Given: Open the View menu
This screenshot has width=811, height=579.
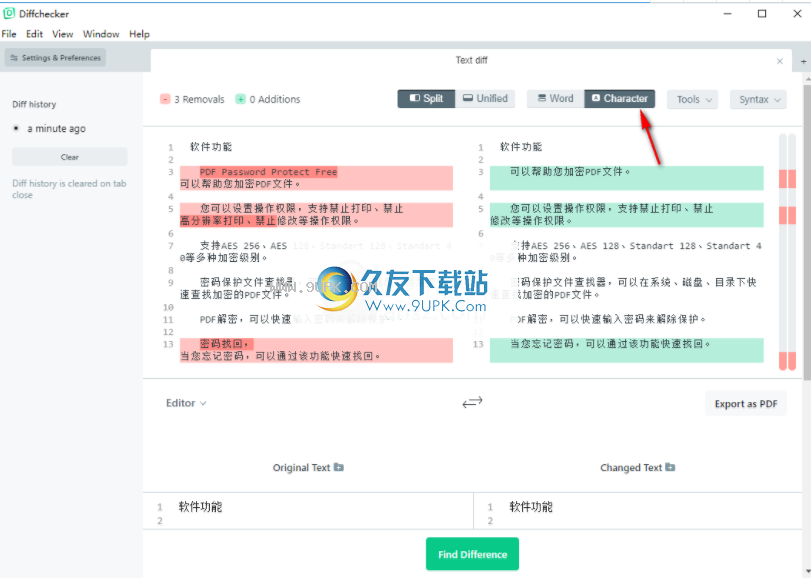Looking at the screenshot, I should (62, 34).
